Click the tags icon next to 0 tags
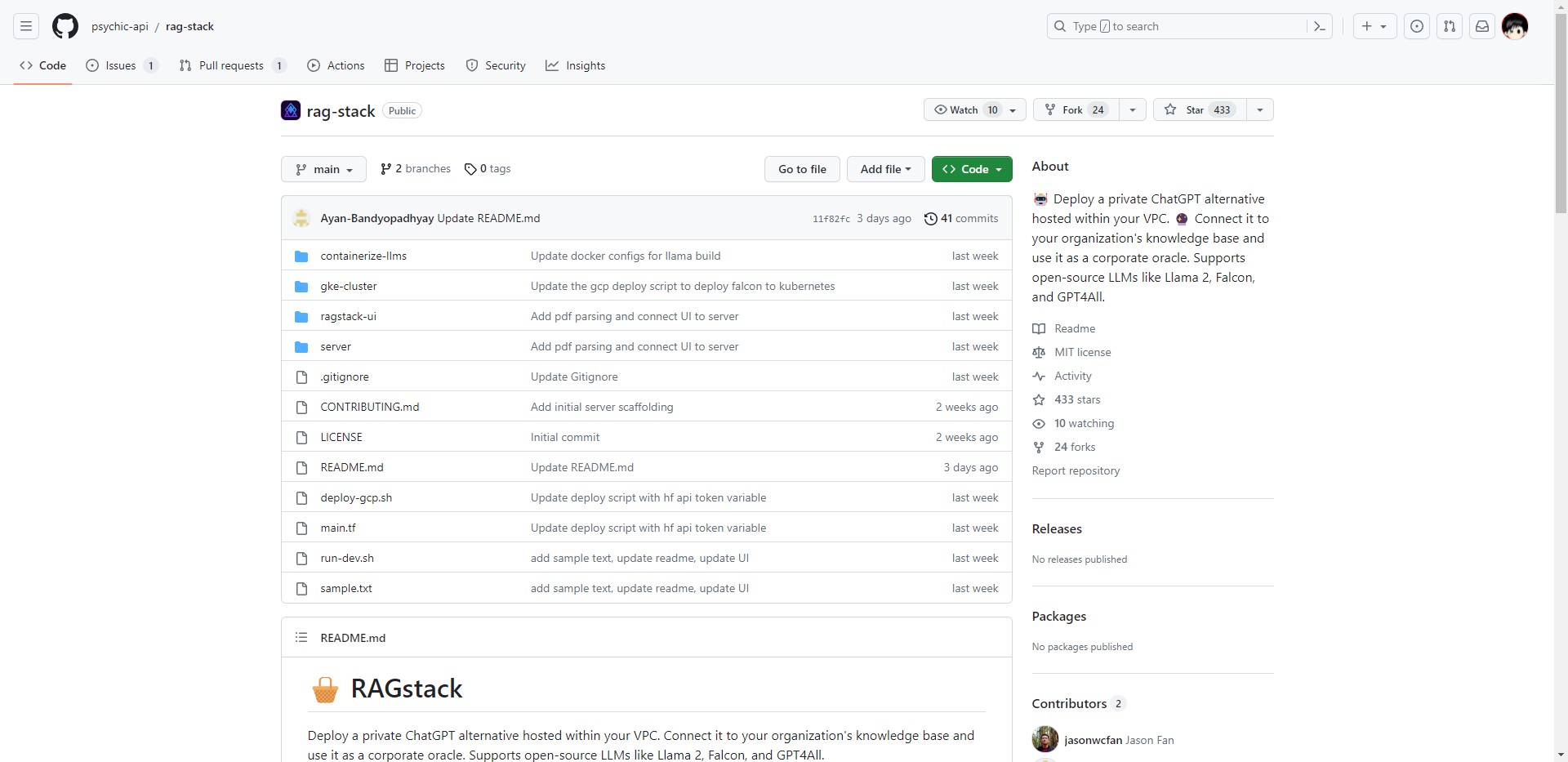Viewport: 1568px width, 762px height. click(470, 169)
